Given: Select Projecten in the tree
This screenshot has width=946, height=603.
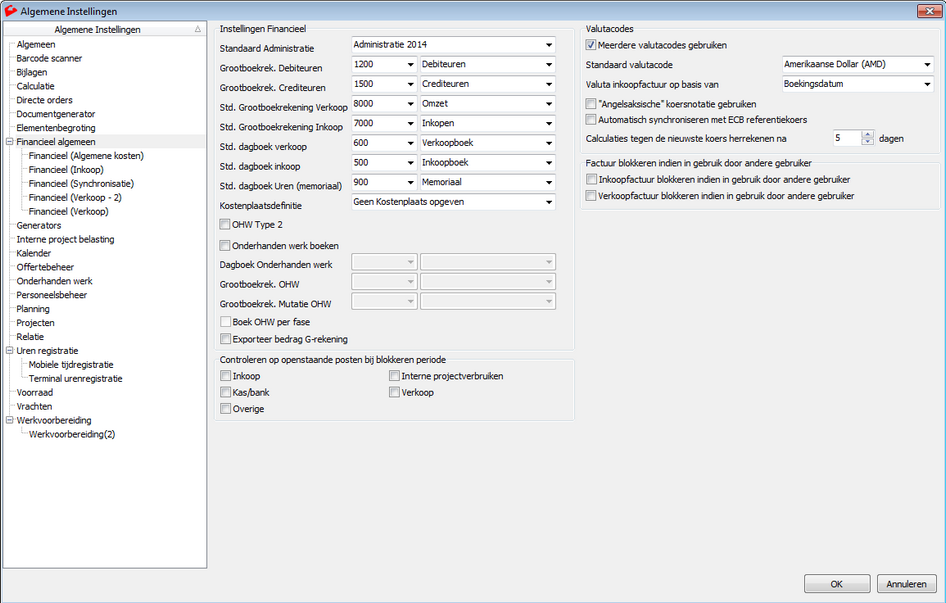Looking at the screenshot, I should [x=35, y=323].
